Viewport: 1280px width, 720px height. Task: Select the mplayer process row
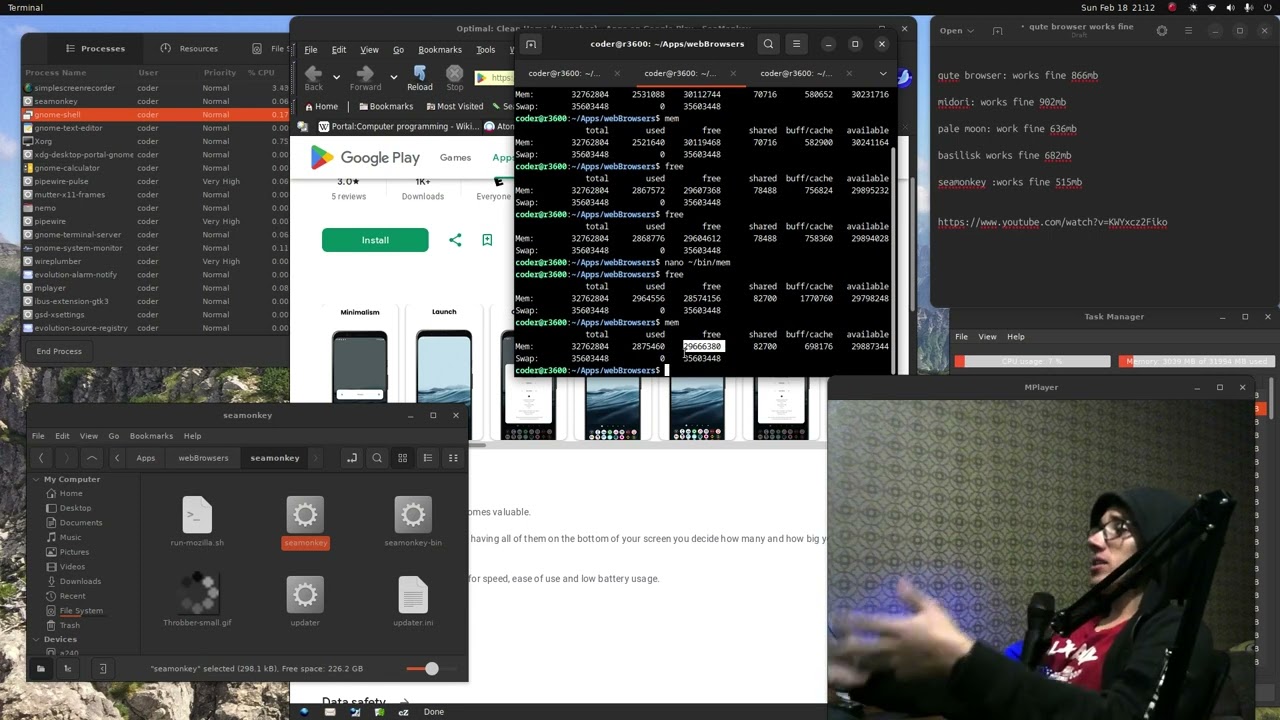click(x=155, y=288)
